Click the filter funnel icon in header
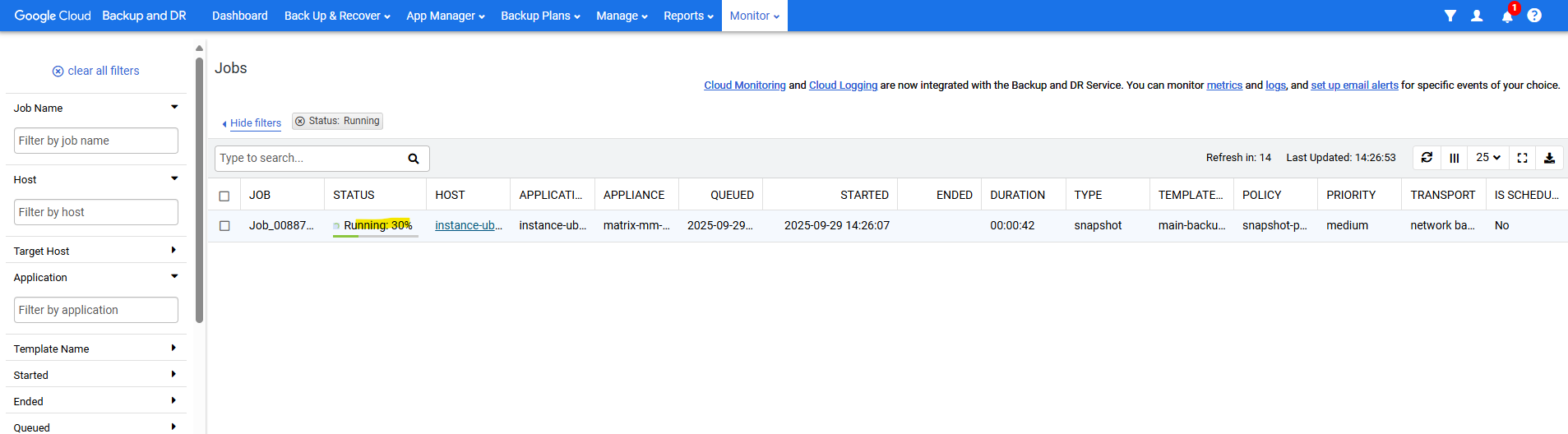 point(1450,16)
